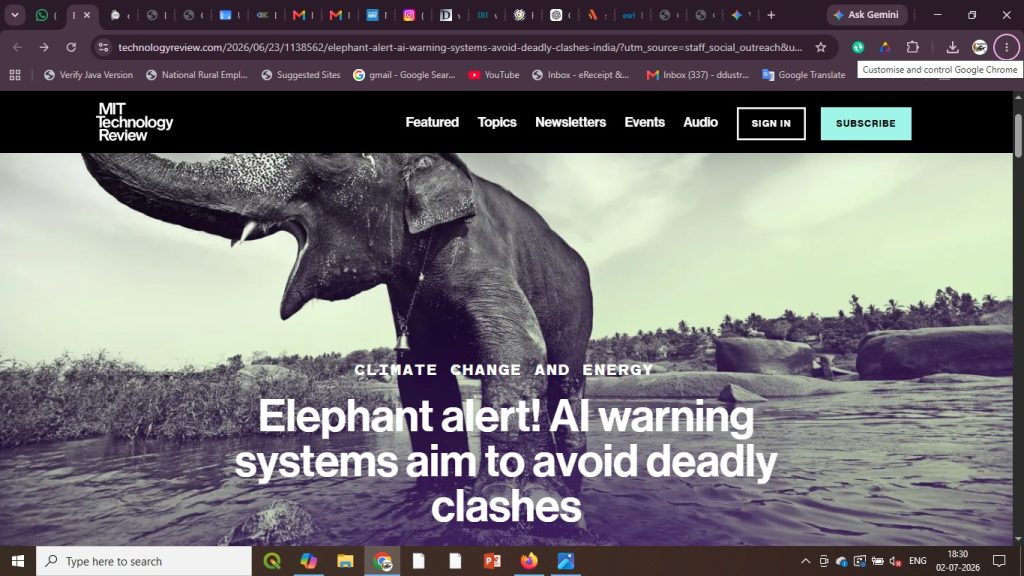Show hidden system tray icons
This screenshot has width=1024, height=576.
pos(806,561)
